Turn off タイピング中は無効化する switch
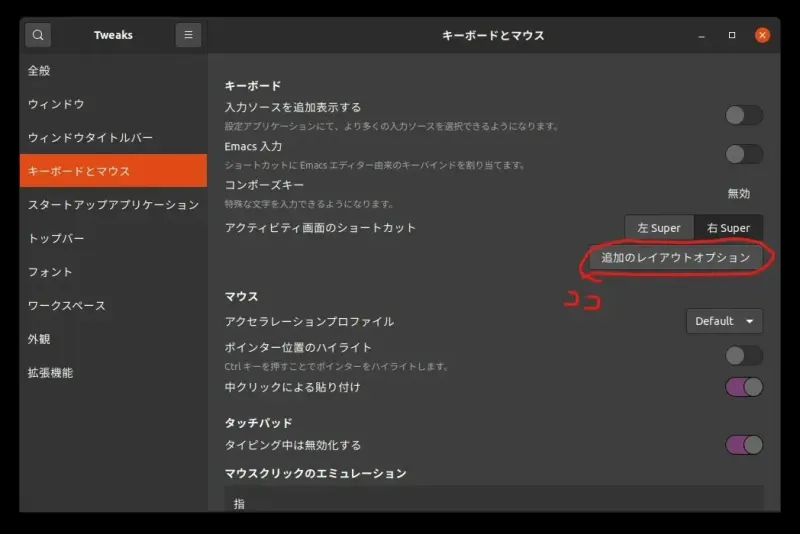Viewport: 800px width, 534px height. 744,445
